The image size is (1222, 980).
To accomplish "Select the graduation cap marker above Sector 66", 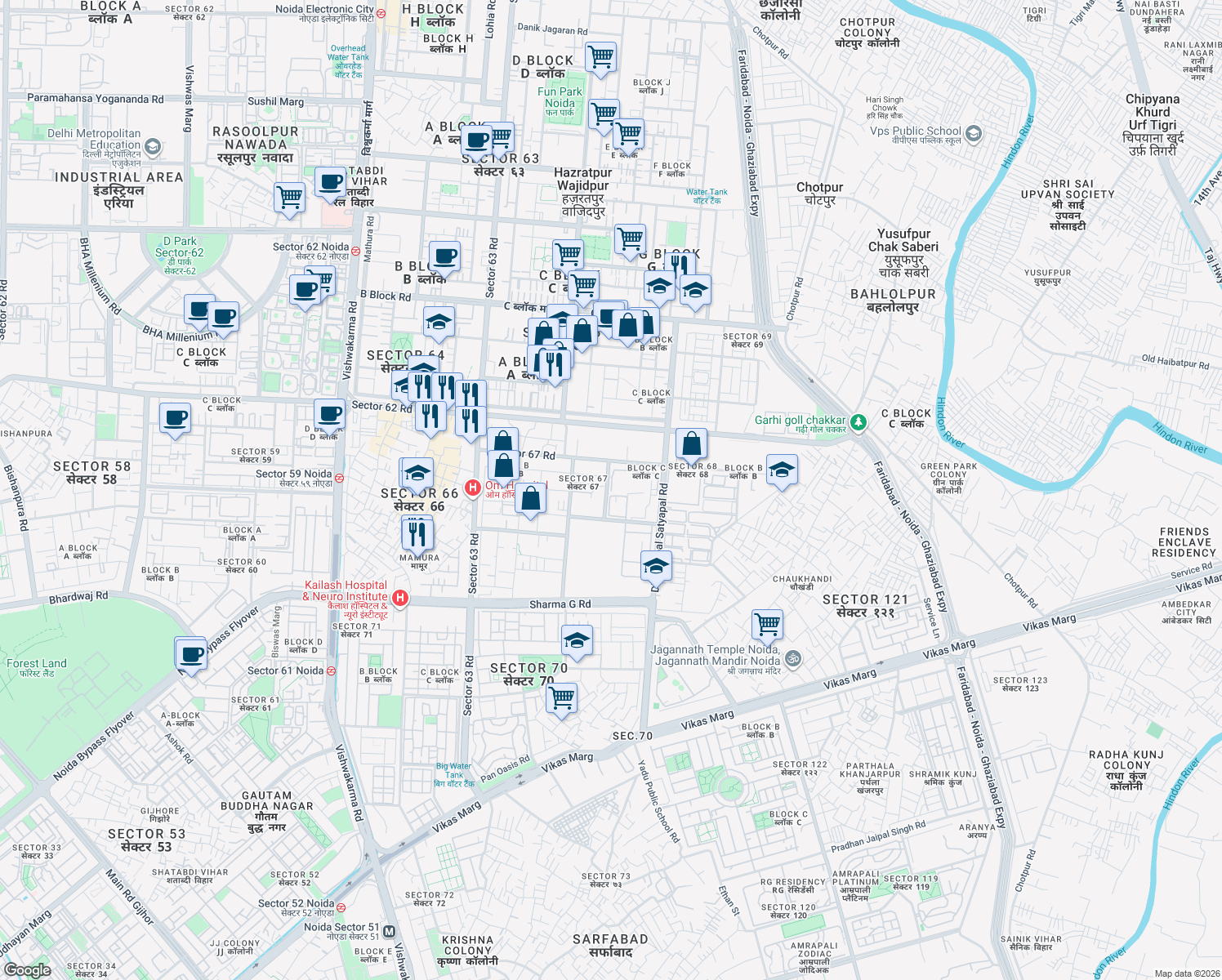I will tap(417, 472).
